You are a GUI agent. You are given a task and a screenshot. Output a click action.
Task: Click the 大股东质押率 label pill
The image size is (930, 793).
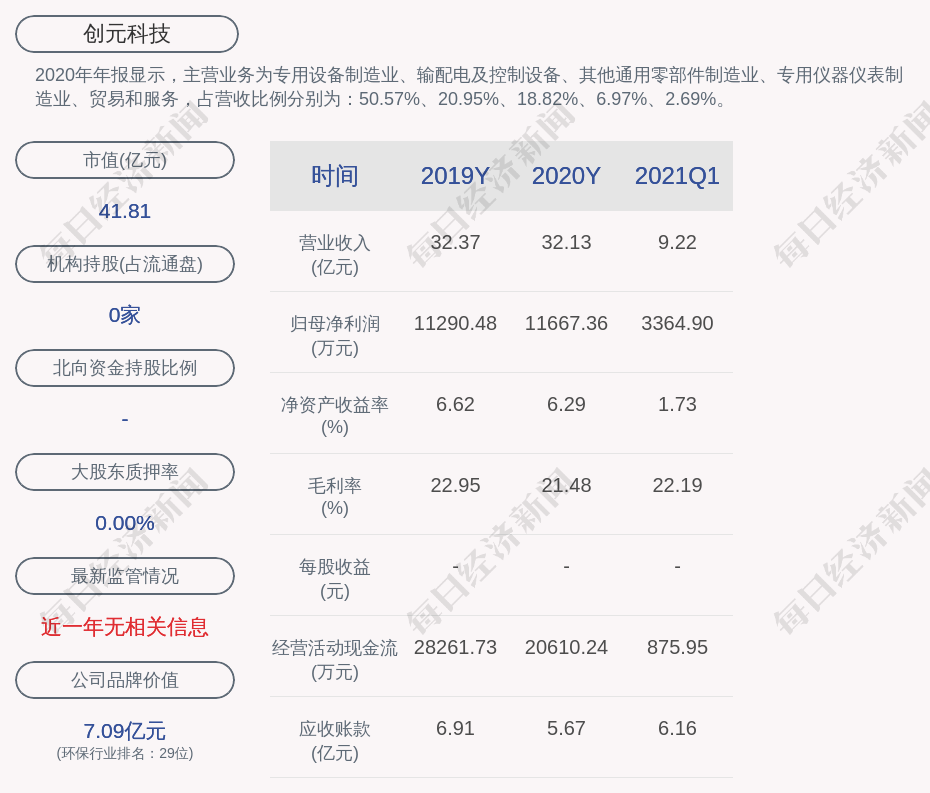125,472
